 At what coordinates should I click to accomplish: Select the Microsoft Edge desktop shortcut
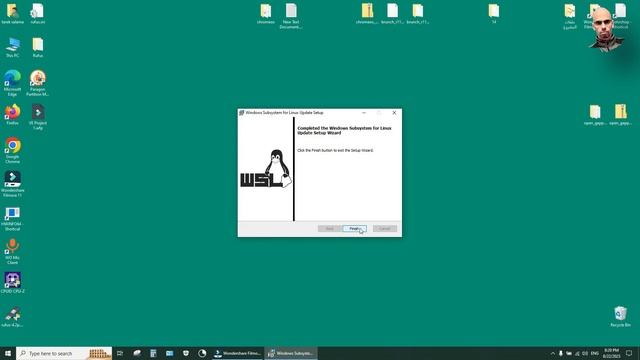pyautogui.click(x=12, y=83)
